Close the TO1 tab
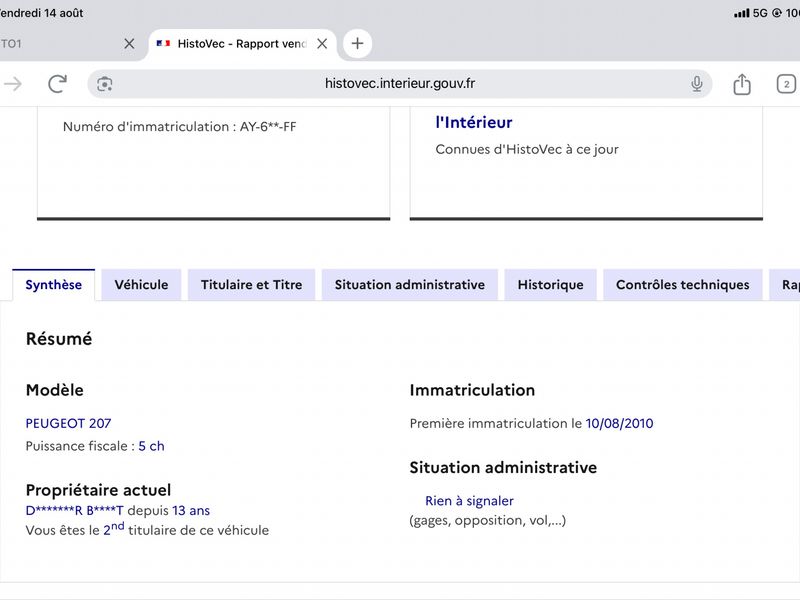The height and width of the screenshot is (600, 800). point(129,44)
